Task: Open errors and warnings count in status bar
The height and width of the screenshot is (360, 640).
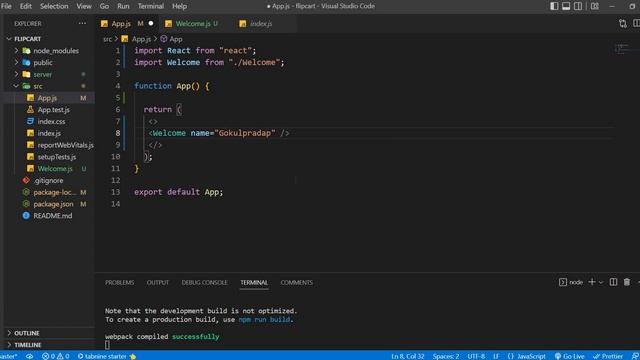Action: tap(56, 356)
